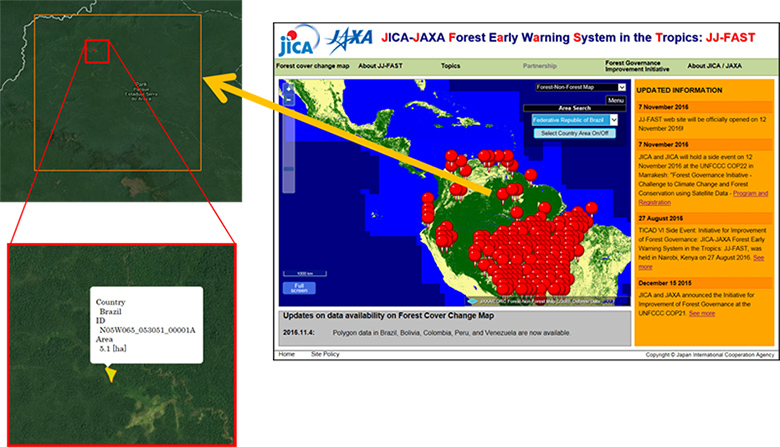Toggle Select Country Area On/Off

pos(575,133)
